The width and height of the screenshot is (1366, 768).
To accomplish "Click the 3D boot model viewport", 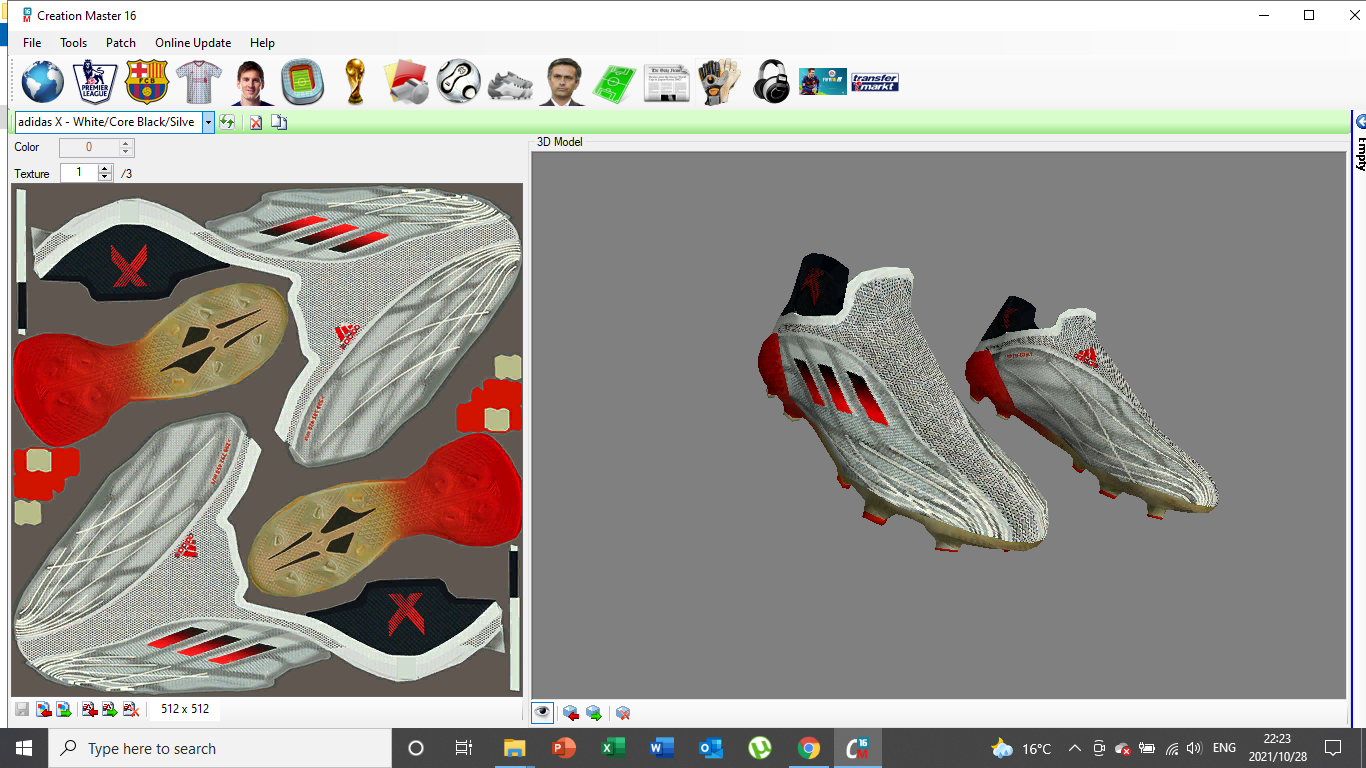I will pos(938,425).
